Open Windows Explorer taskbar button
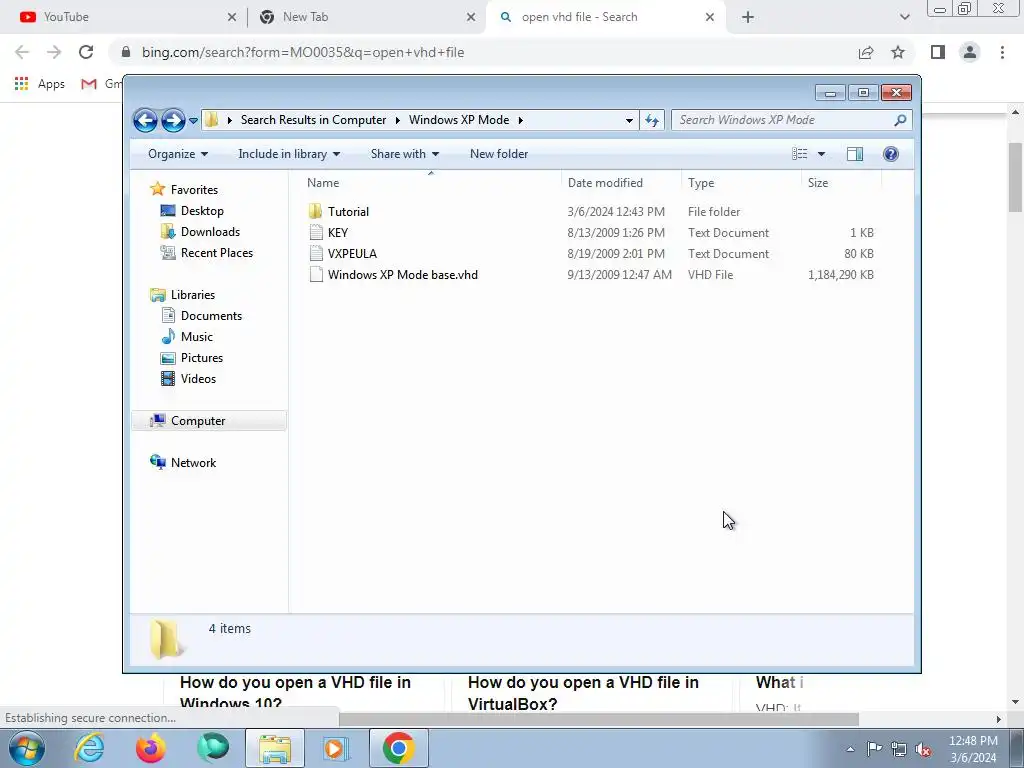The width and height of the screenshot is (1024, 768). 275,748
